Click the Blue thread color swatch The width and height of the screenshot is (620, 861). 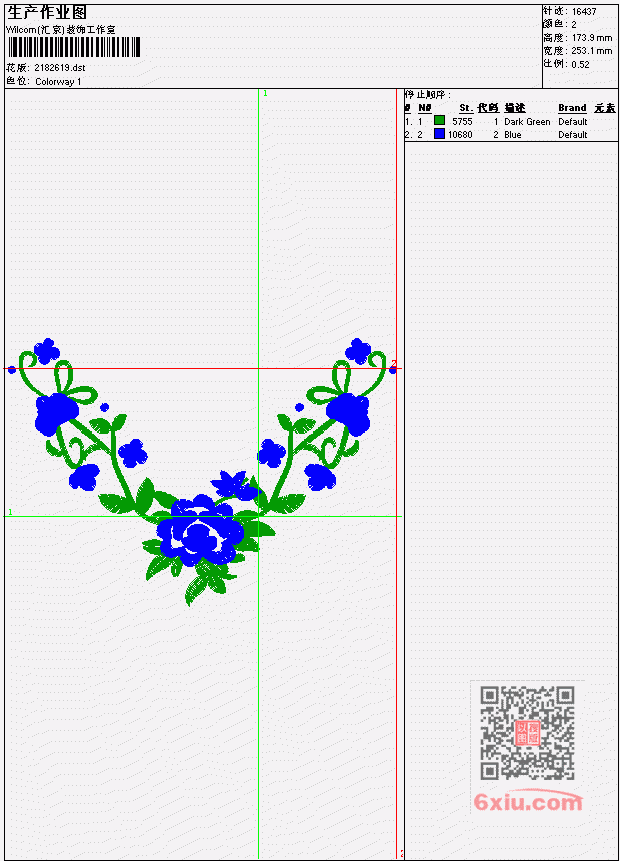pyautogui.click(x=439, y=134)
